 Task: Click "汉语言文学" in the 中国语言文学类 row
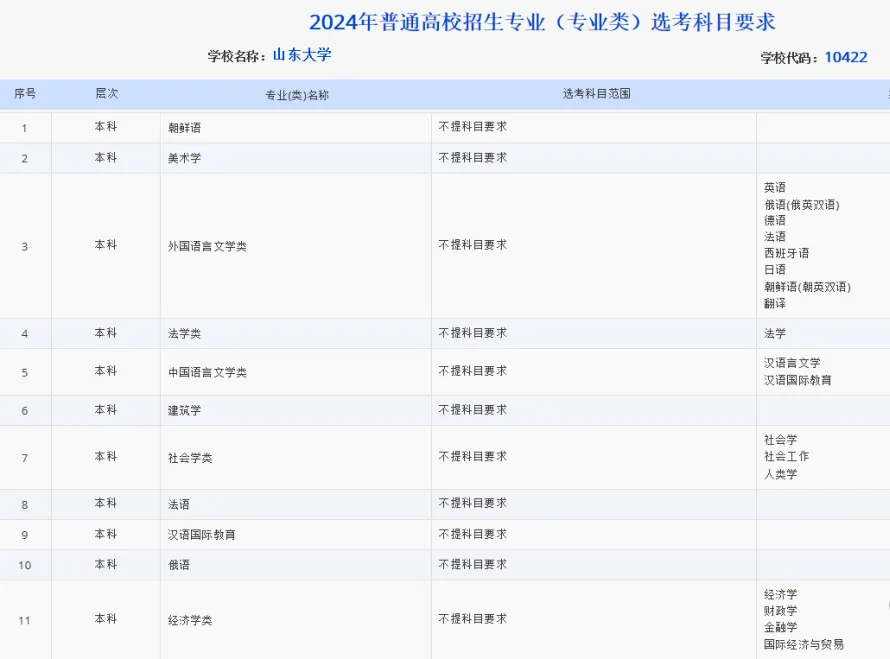coord(792,363)
